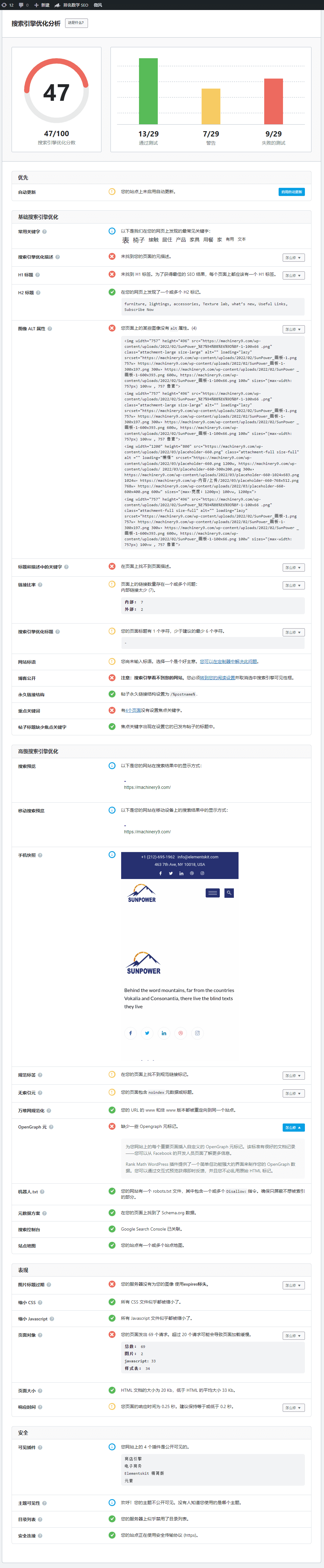
Task: Click help icon next to 图片标题过期
Action: pyautogui.click(x=49, y=1285)
